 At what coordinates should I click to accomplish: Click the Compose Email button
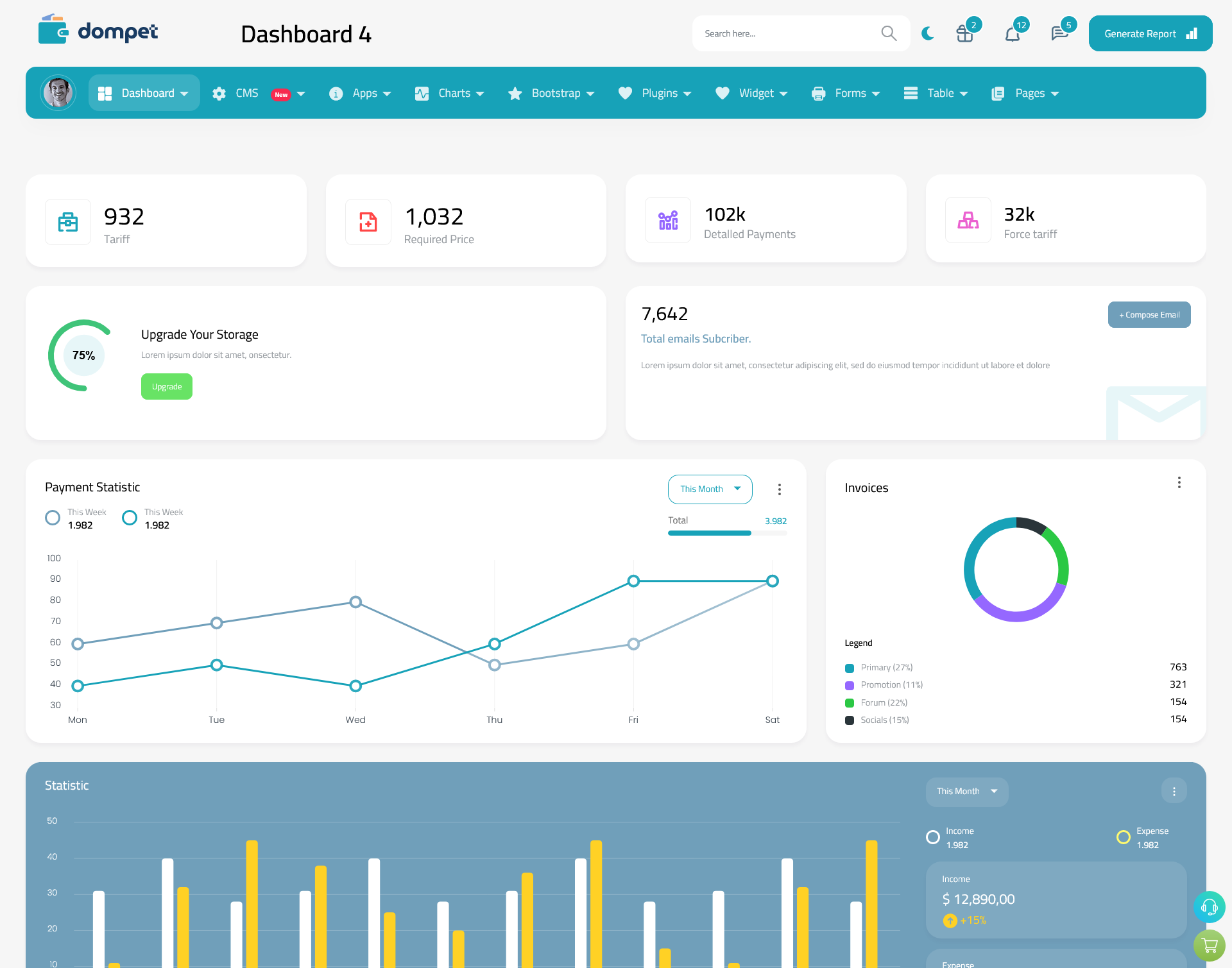tap(1148, 314)
